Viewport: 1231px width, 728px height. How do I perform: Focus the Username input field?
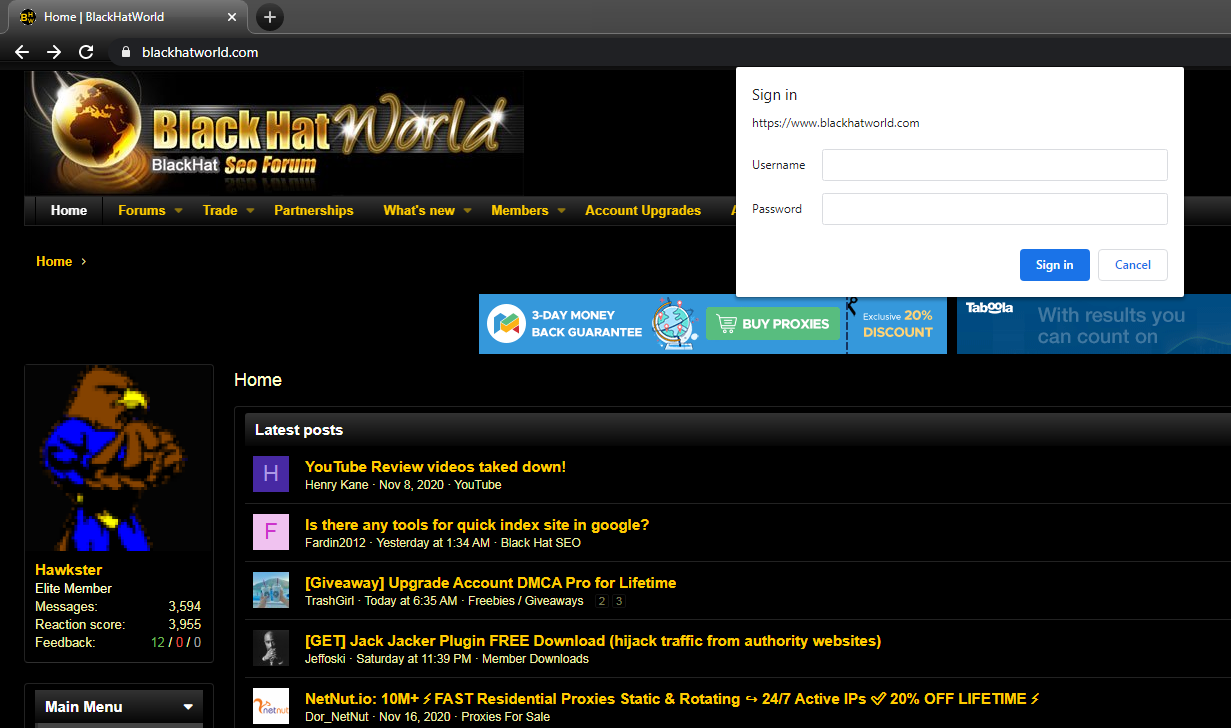pyautogui.click(x=995, y=165)
